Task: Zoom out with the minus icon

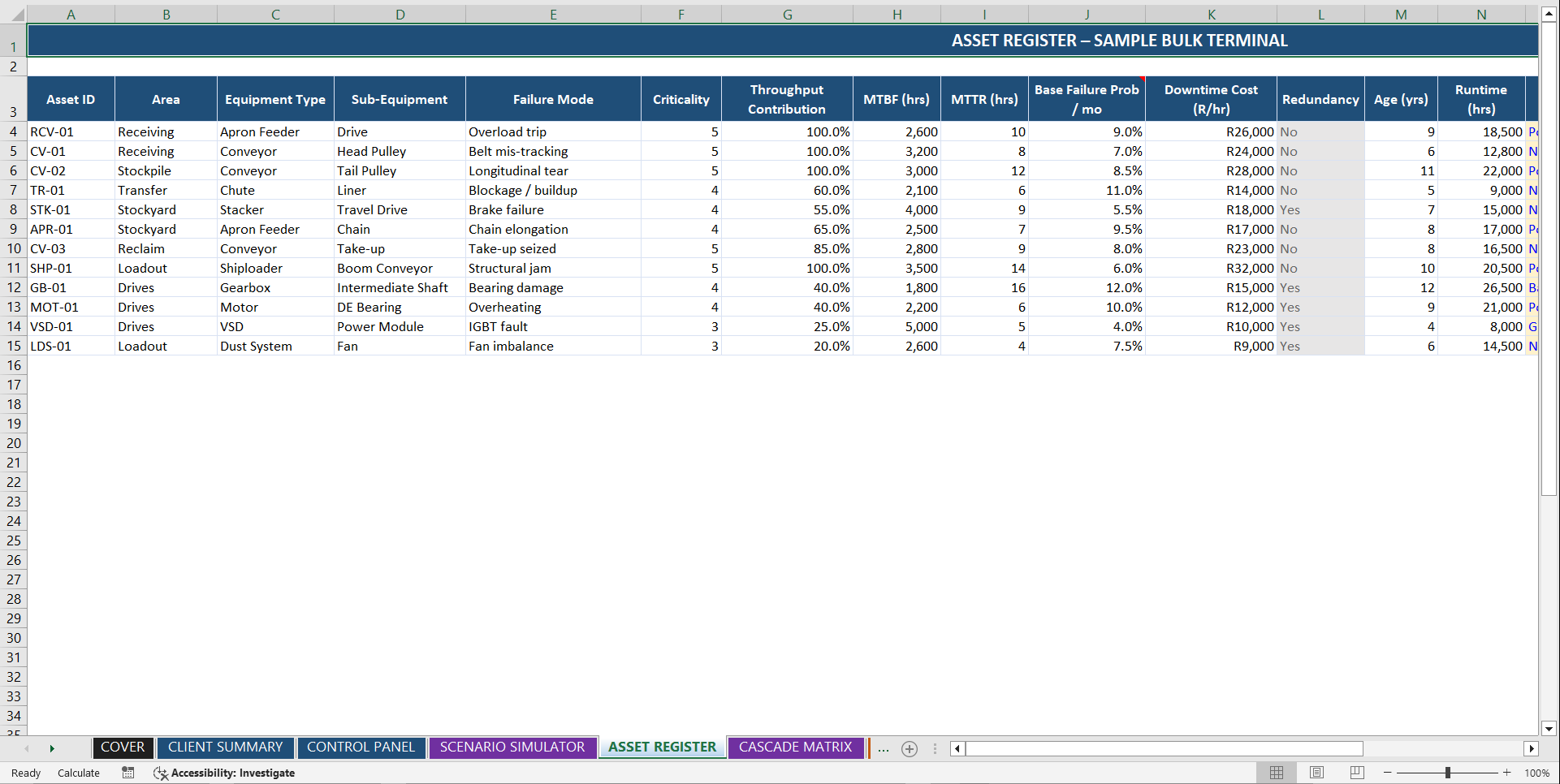Action: (1385, 773)
